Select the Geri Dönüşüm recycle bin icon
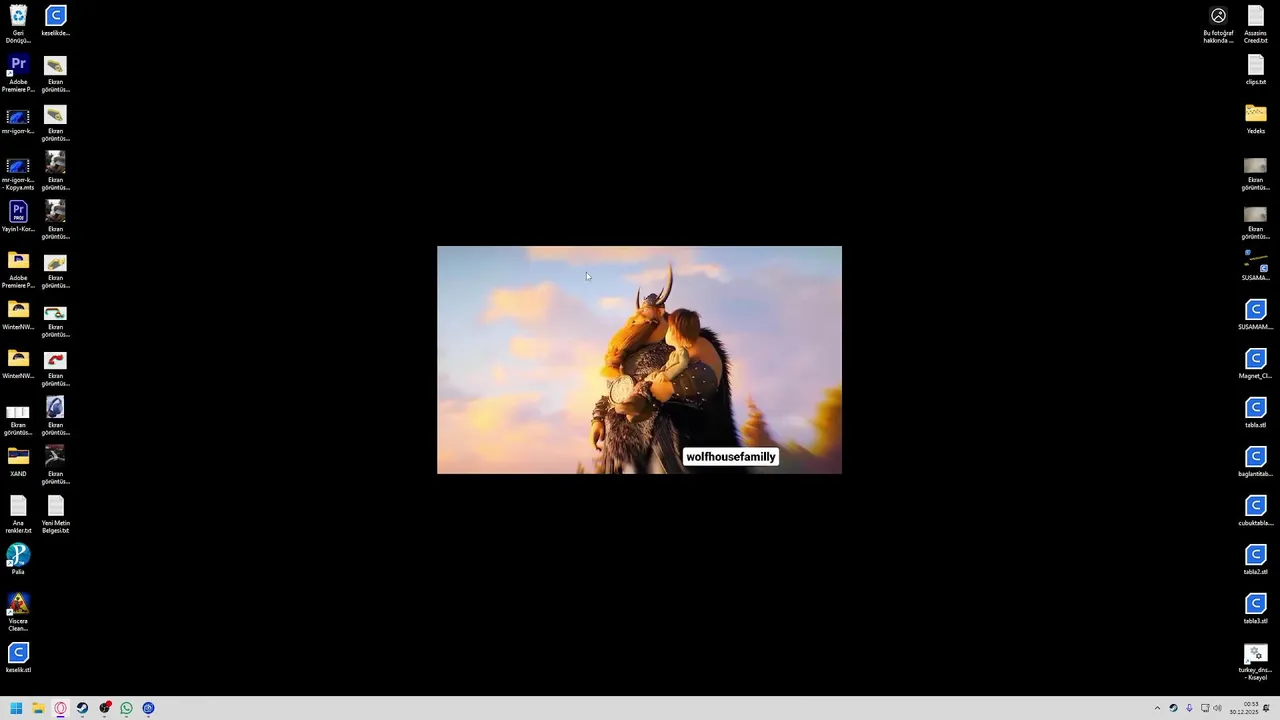 click(x=18, y=24)
